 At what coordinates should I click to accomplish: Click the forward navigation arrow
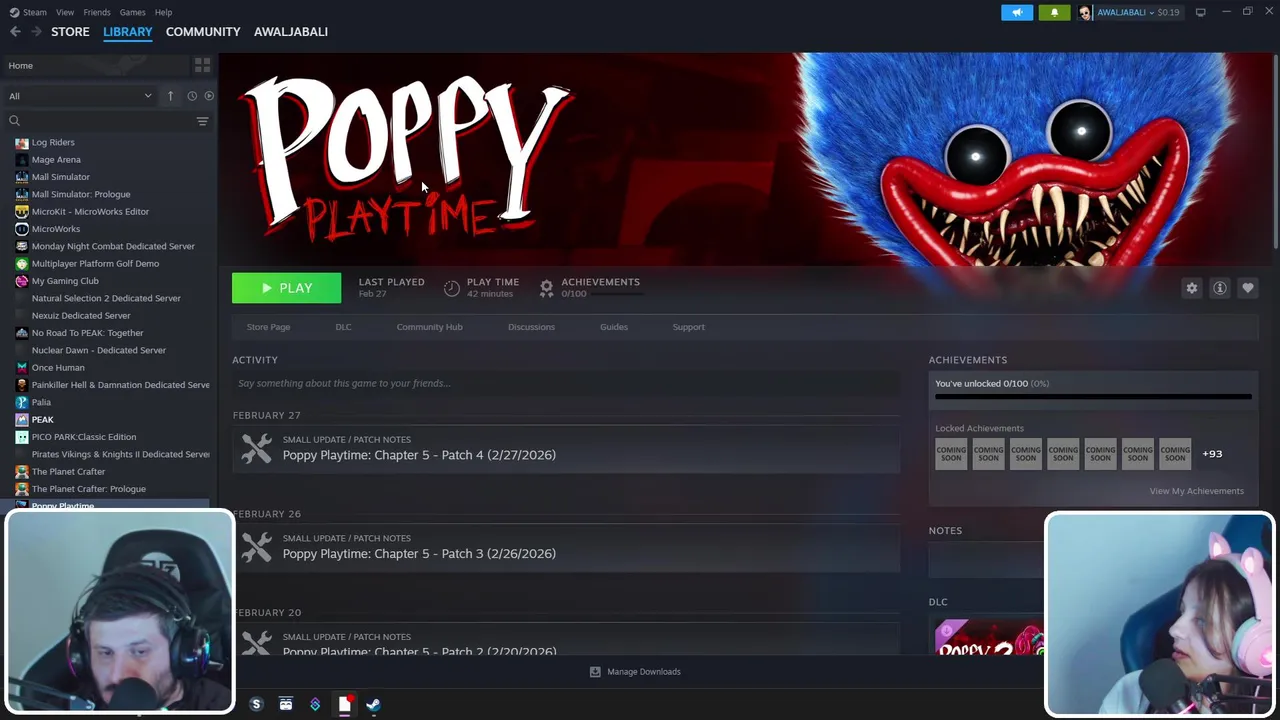[x=37, y=32]
